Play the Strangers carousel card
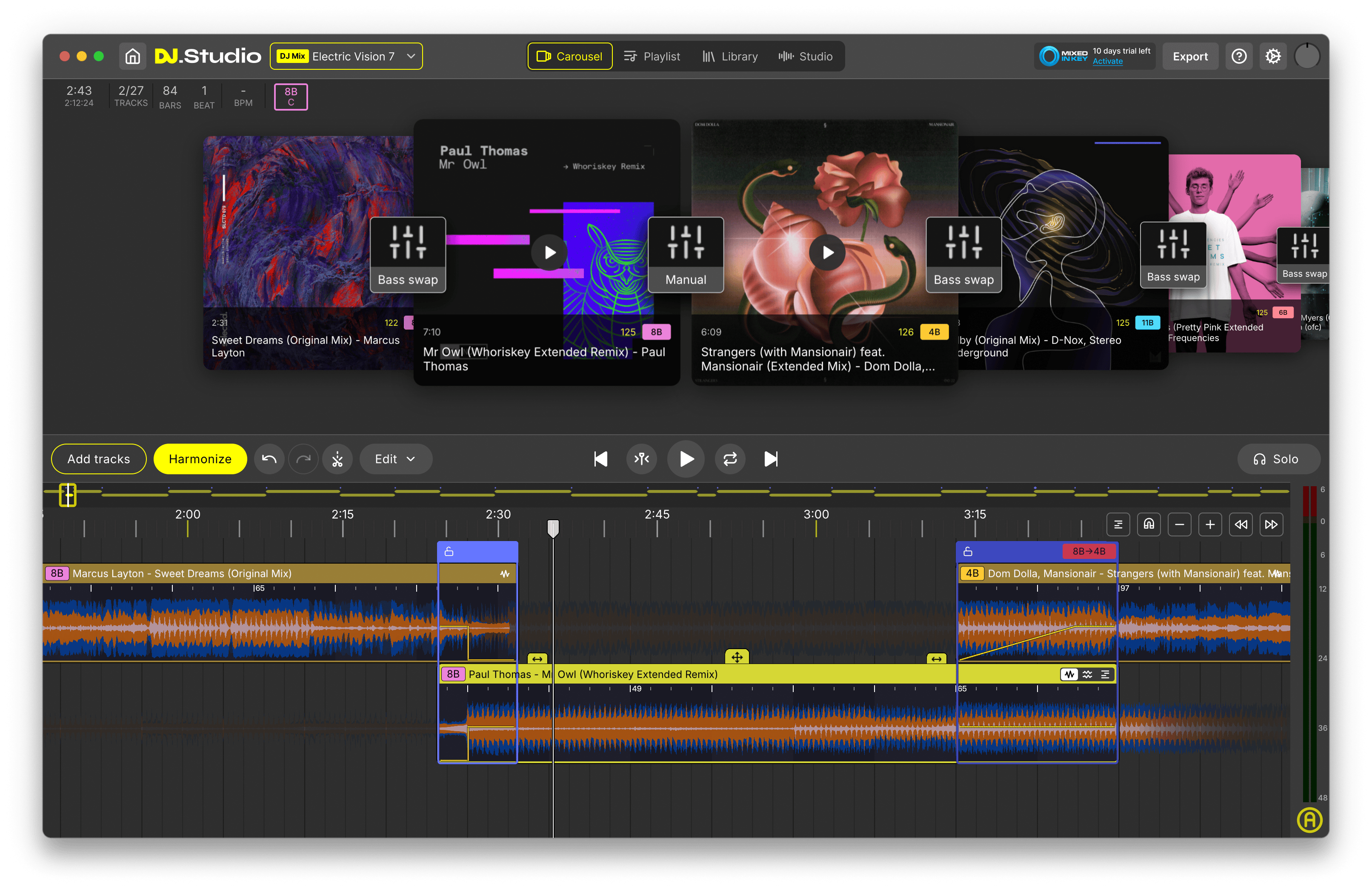This screenshot has width=1372, height=889. pyautogui.click(x=827, y=252)
